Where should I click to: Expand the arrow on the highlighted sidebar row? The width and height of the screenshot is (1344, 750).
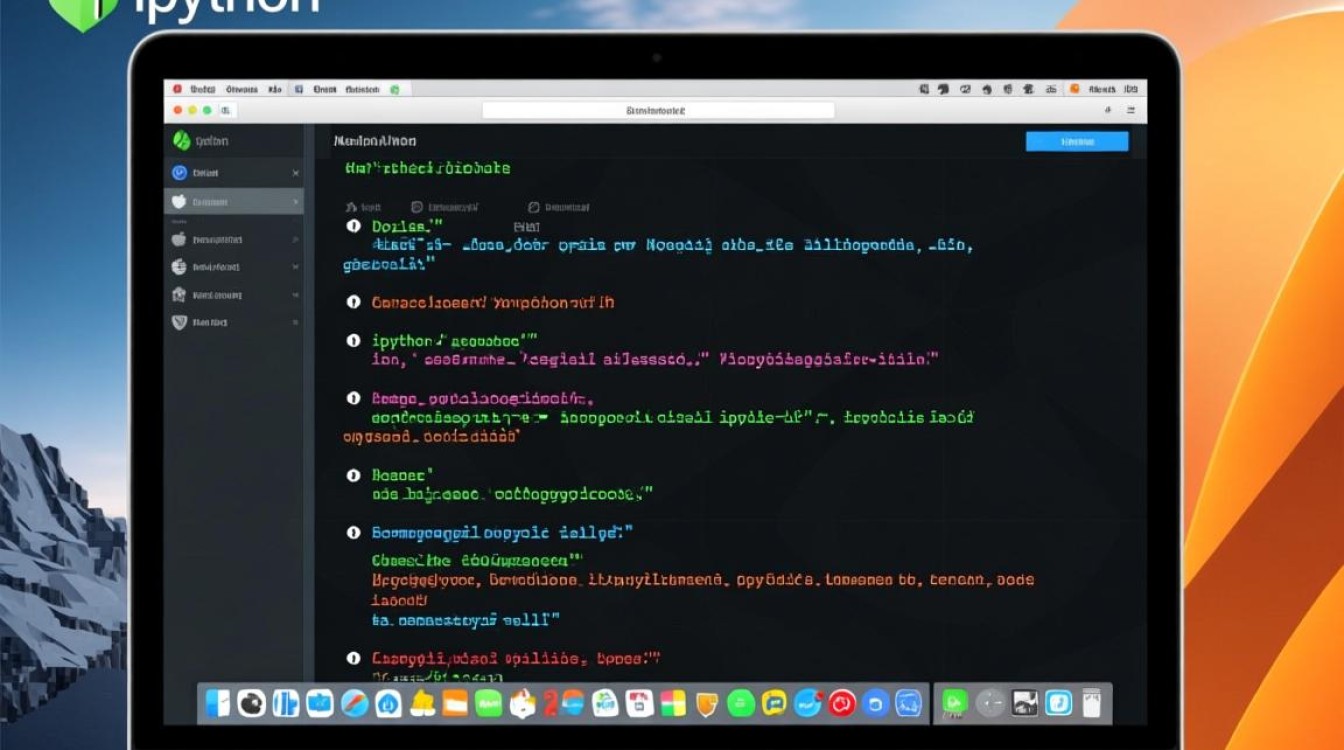pyautogui.click(x=296, y=202)
